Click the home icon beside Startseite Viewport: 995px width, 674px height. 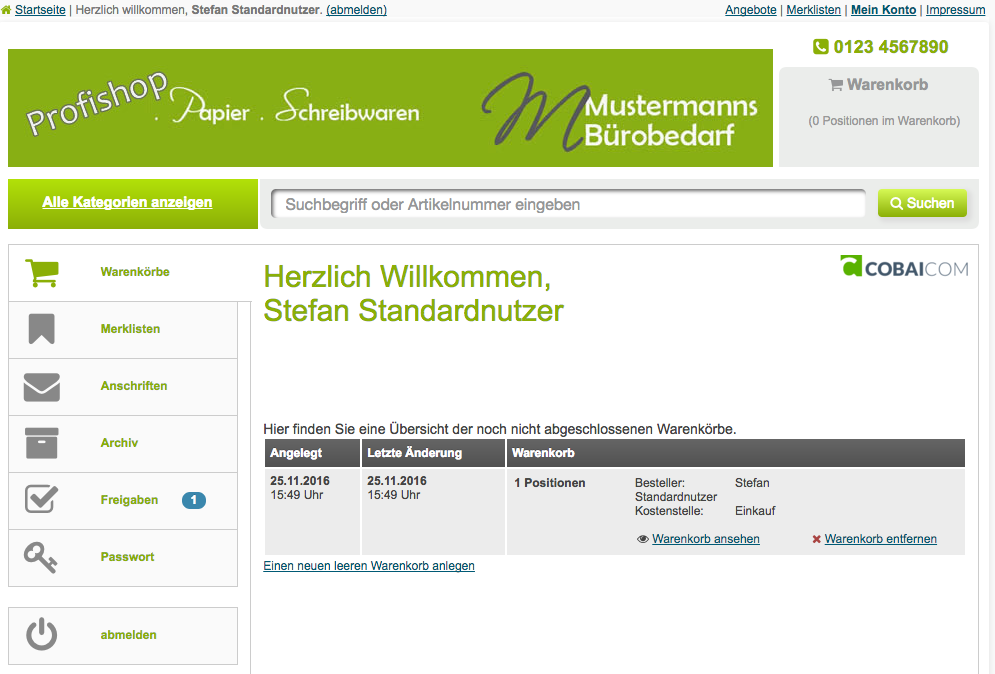(9, 9)
